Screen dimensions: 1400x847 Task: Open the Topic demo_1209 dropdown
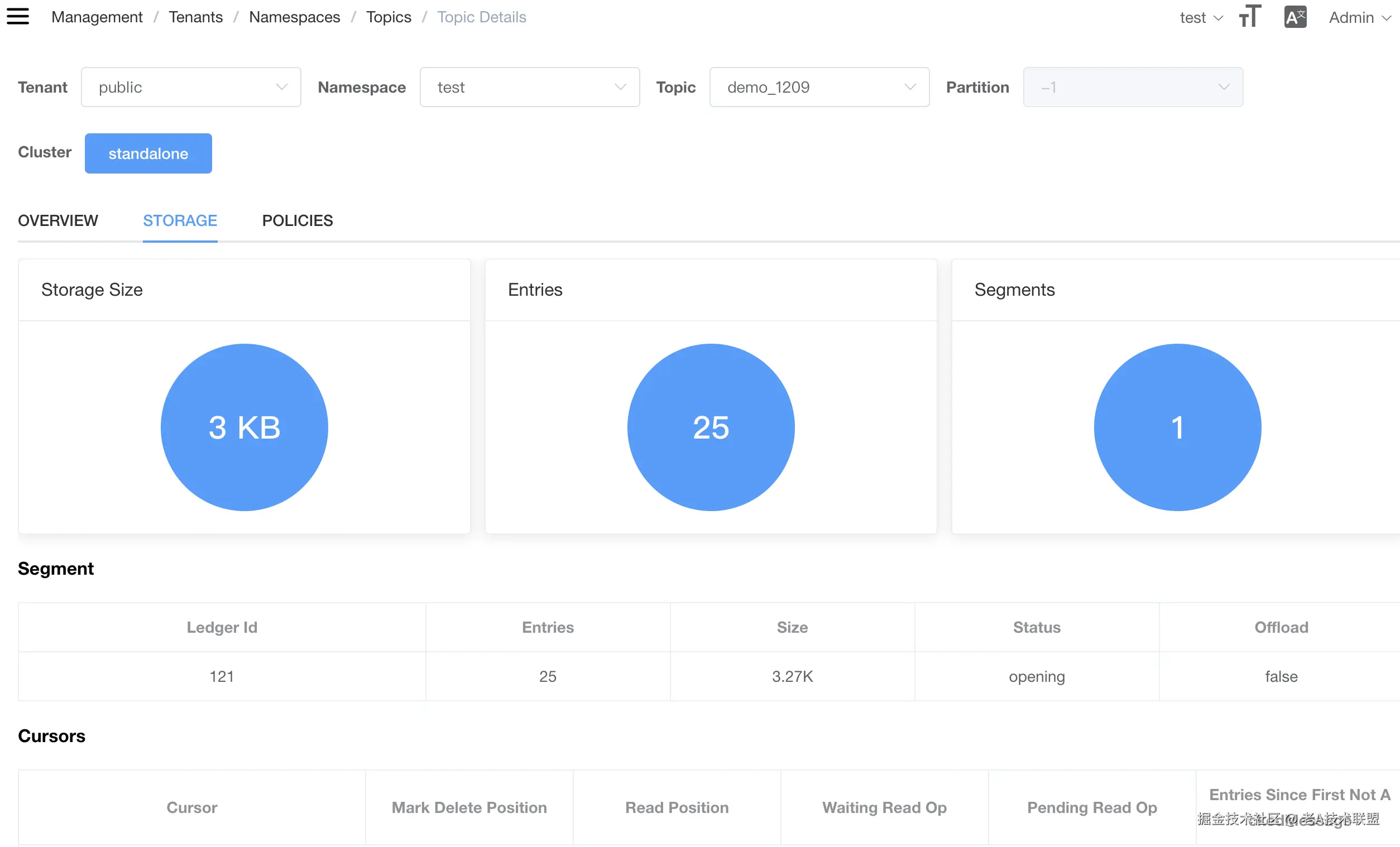(819, 87)
